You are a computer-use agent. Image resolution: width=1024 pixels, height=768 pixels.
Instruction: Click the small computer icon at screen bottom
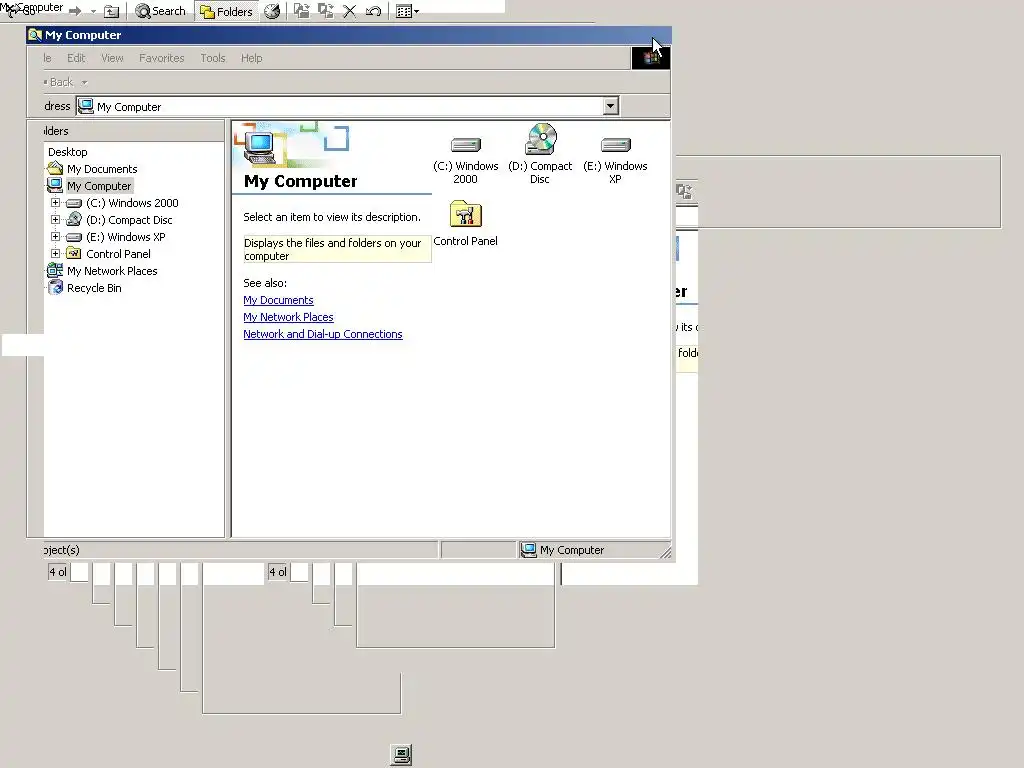401,755
